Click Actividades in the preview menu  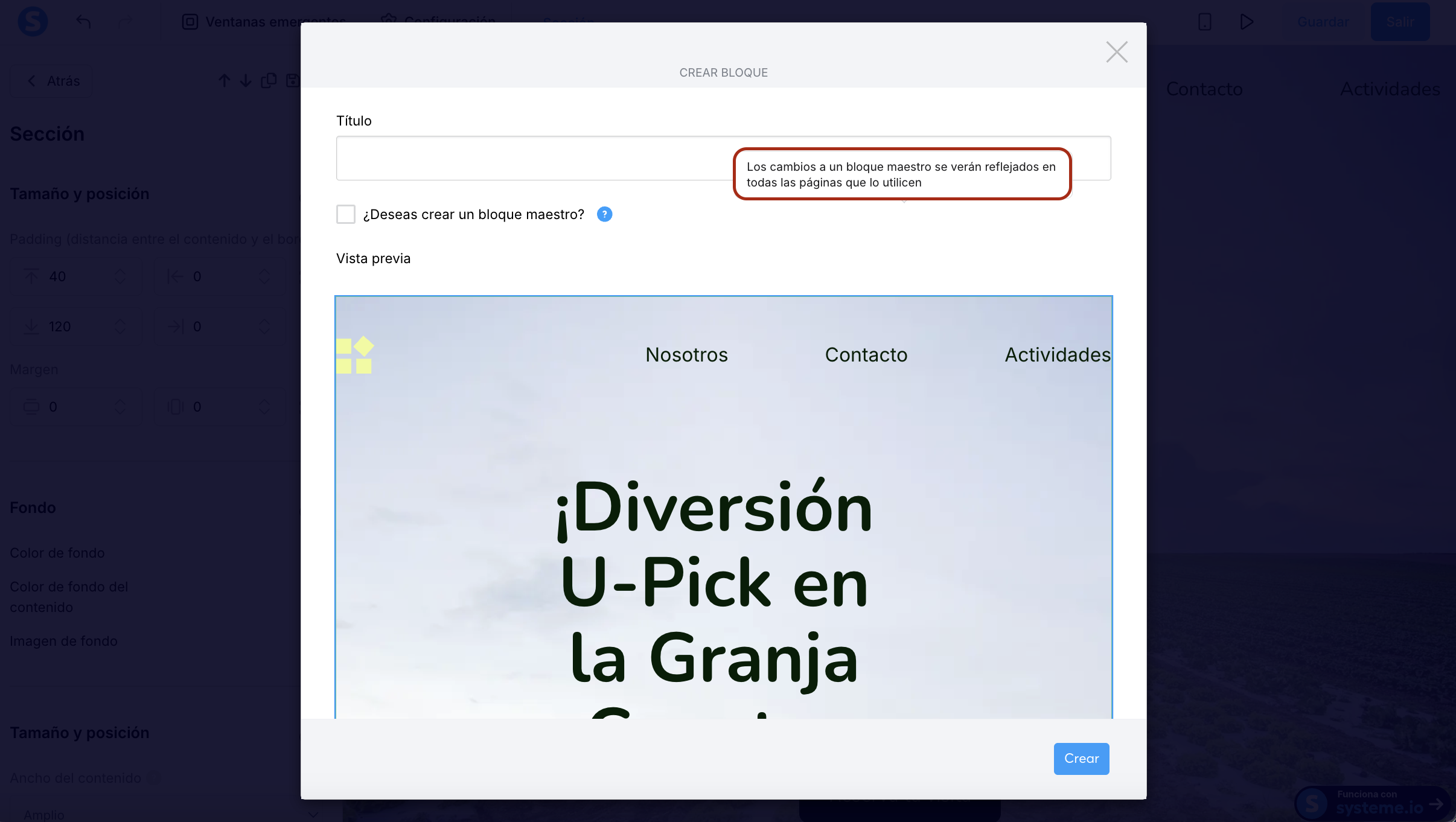[1057, 355]
